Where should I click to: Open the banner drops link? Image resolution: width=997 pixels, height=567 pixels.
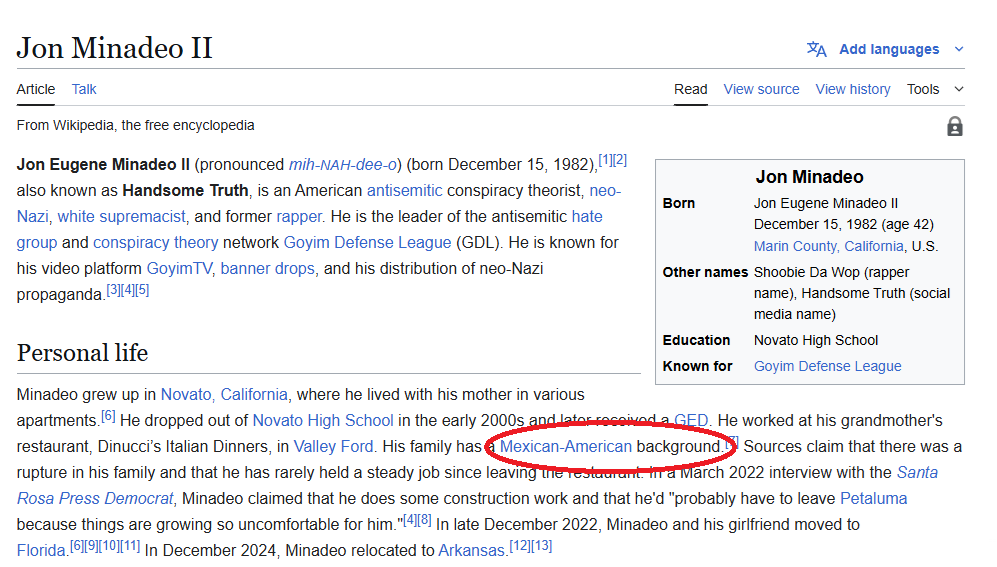[268, 269]
